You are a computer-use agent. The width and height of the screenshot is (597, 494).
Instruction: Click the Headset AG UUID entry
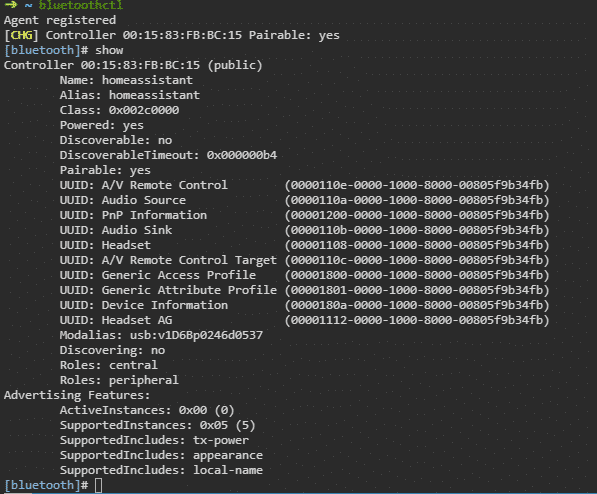point(304,320)
